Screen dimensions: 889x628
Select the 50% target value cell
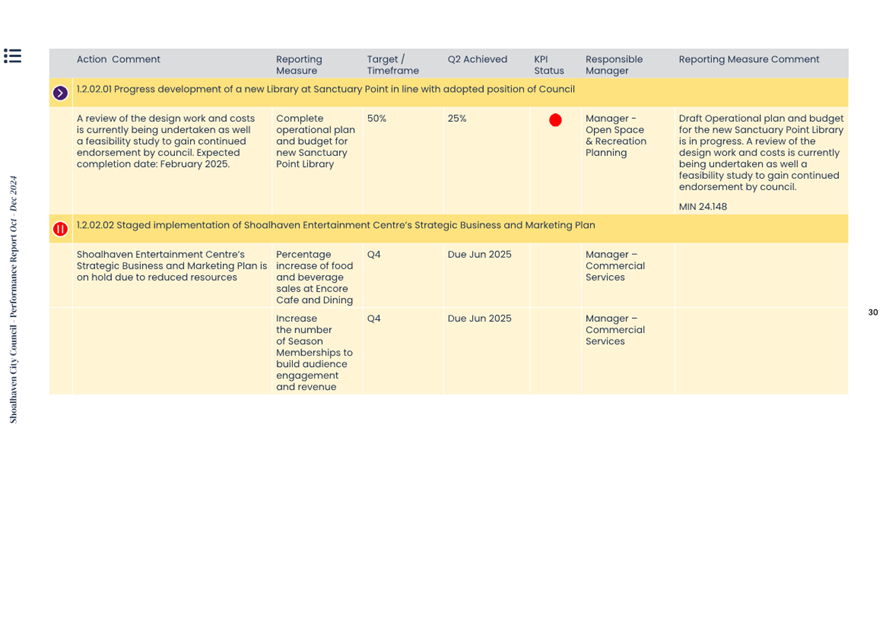coord(377,119)
